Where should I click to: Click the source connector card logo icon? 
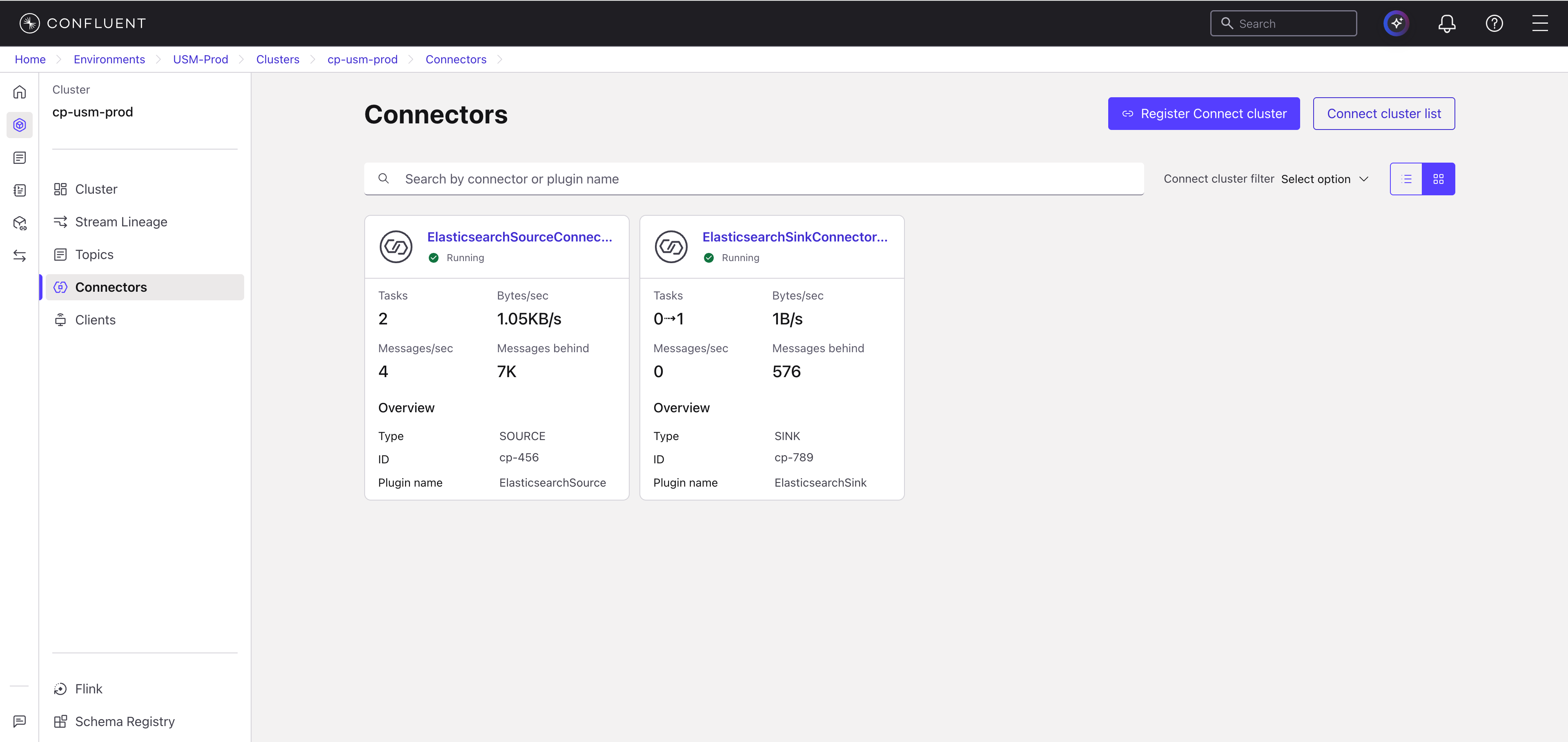click(x=396, y=247)
